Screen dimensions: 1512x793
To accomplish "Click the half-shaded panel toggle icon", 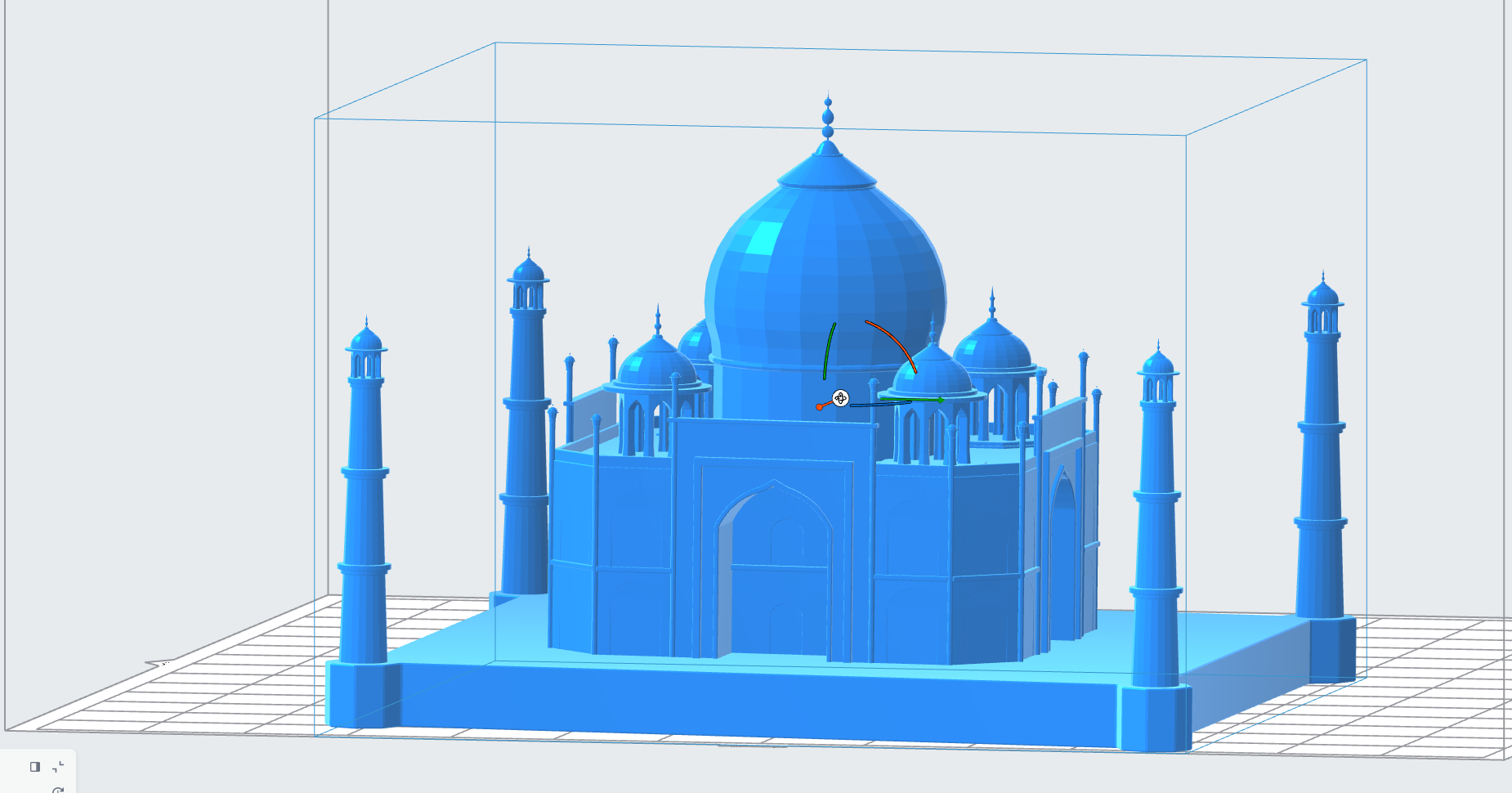I will click(35, 767).
